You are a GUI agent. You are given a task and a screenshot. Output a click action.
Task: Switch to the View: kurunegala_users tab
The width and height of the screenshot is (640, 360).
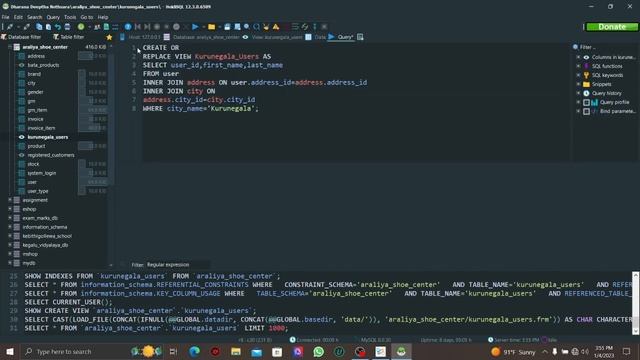[273, 37]
